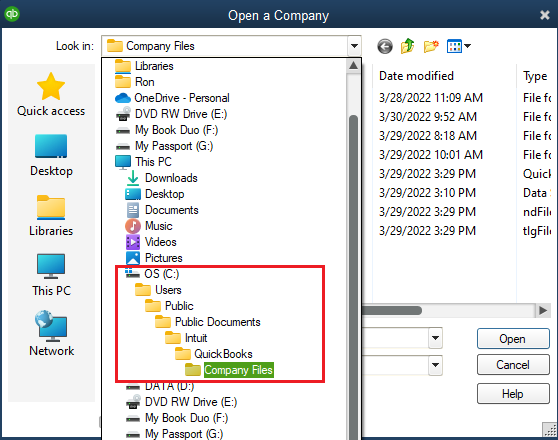The width and height of the screenshot is (558, 440).
Task: Select Network in the places sidebar
Action: 51,334
